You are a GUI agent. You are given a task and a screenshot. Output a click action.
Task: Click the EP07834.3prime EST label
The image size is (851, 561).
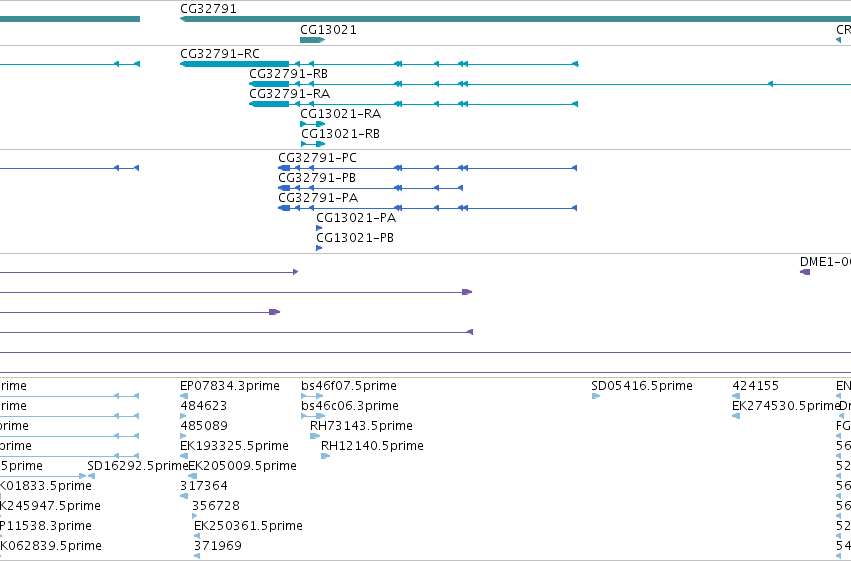(230, 386)
